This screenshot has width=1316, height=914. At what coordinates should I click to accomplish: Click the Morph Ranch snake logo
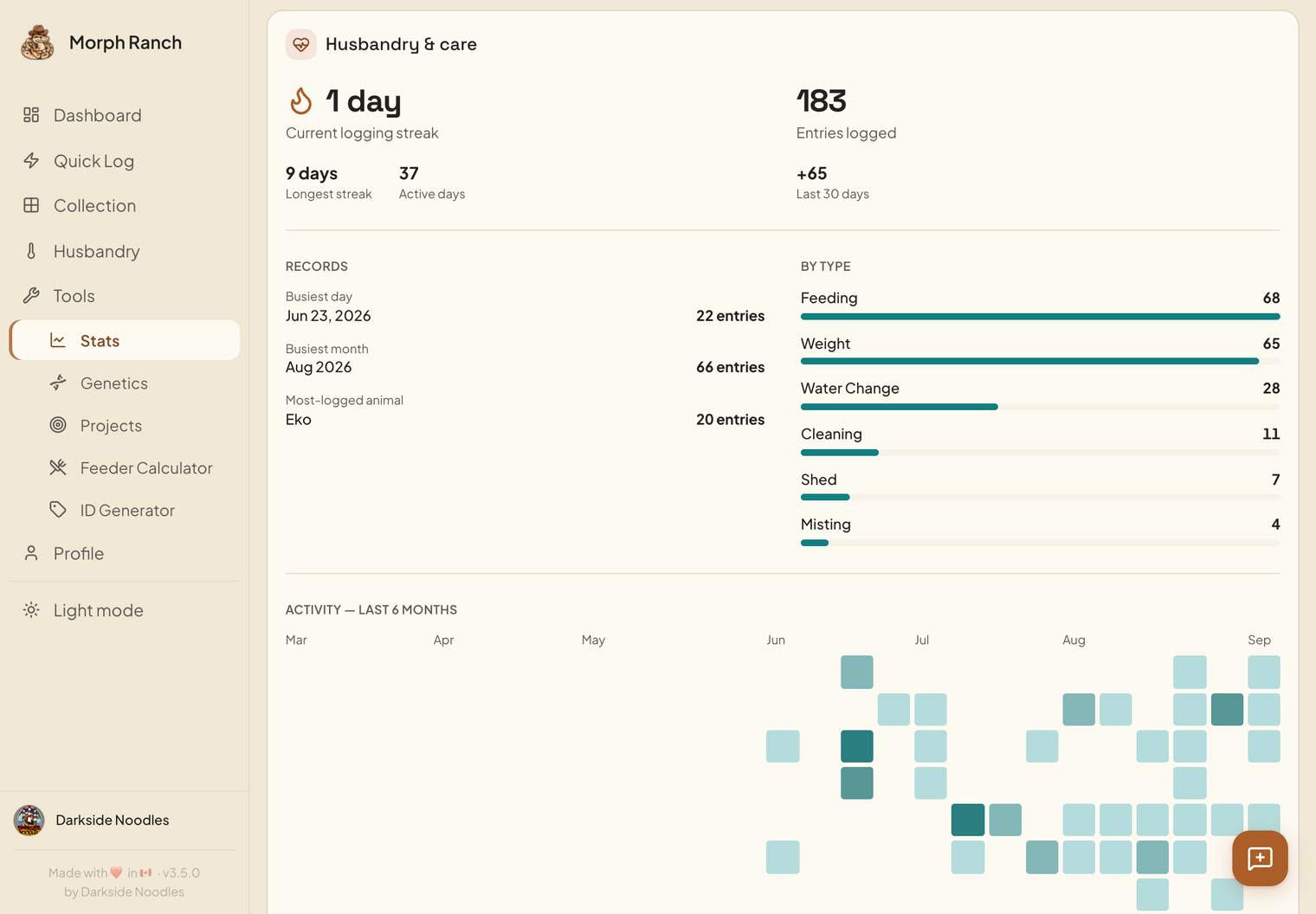37,42
